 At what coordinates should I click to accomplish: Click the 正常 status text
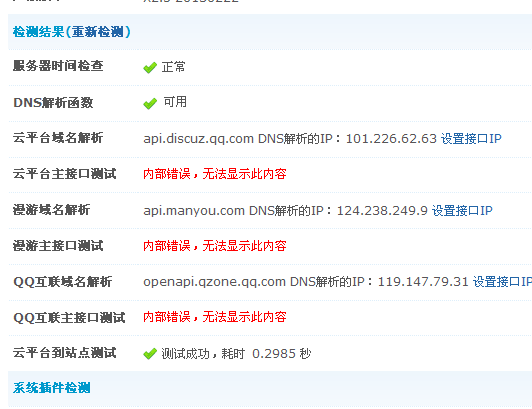pos(173,67)
